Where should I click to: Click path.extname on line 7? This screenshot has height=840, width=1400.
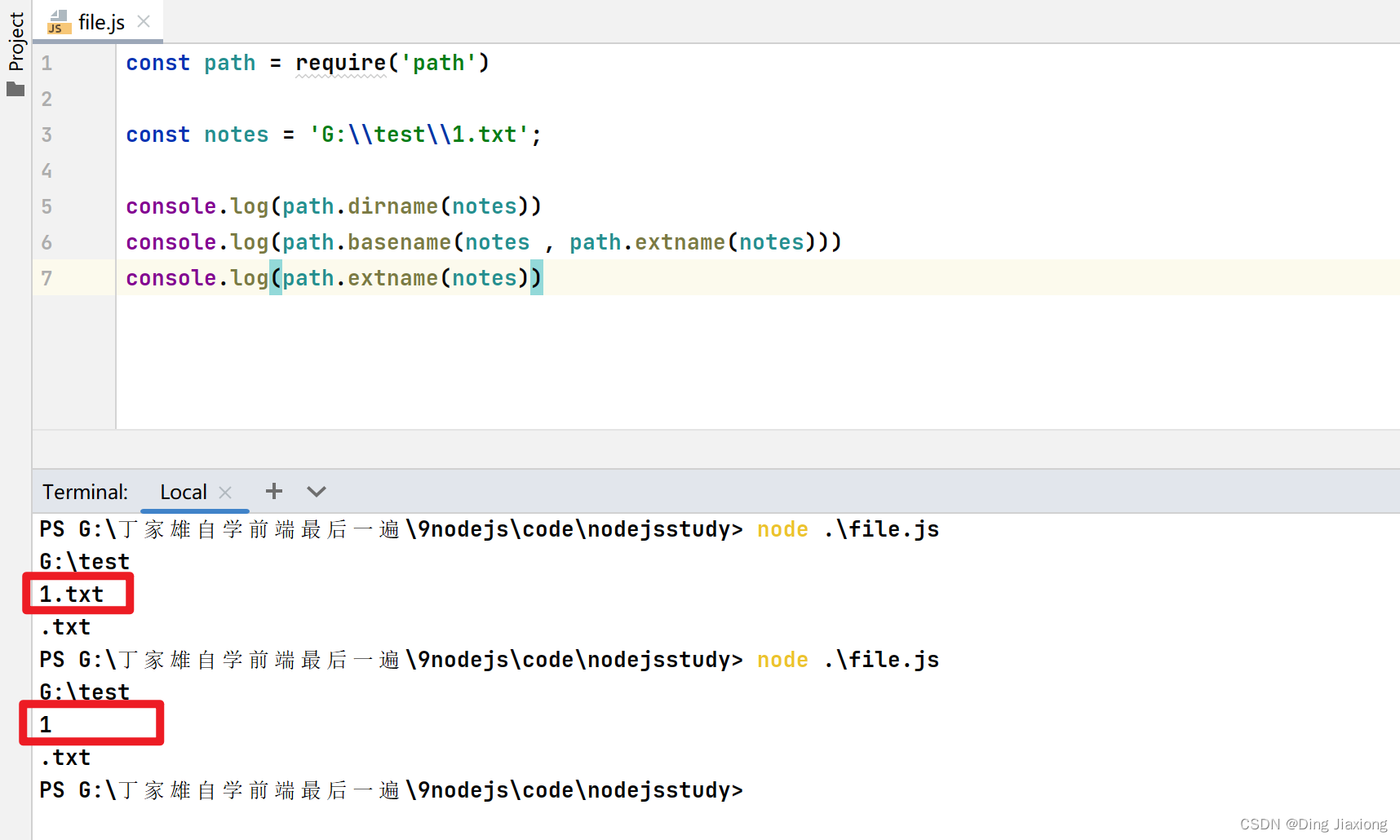[361, 278]
